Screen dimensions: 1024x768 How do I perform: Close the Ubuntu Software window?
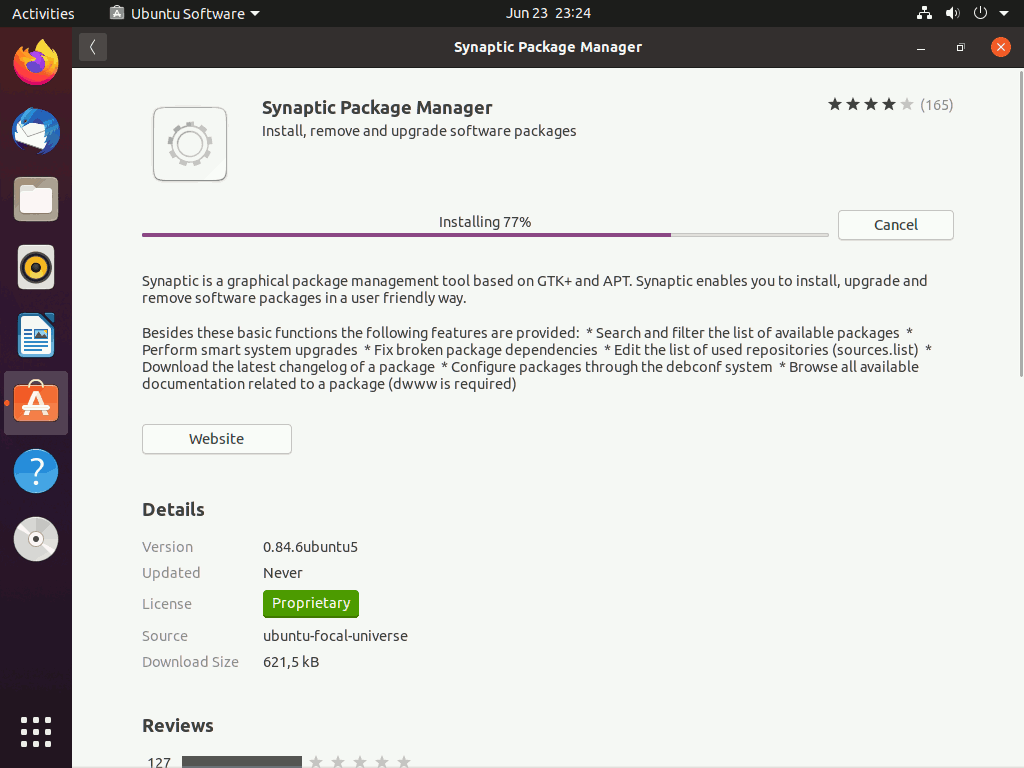click(1000, 47)
